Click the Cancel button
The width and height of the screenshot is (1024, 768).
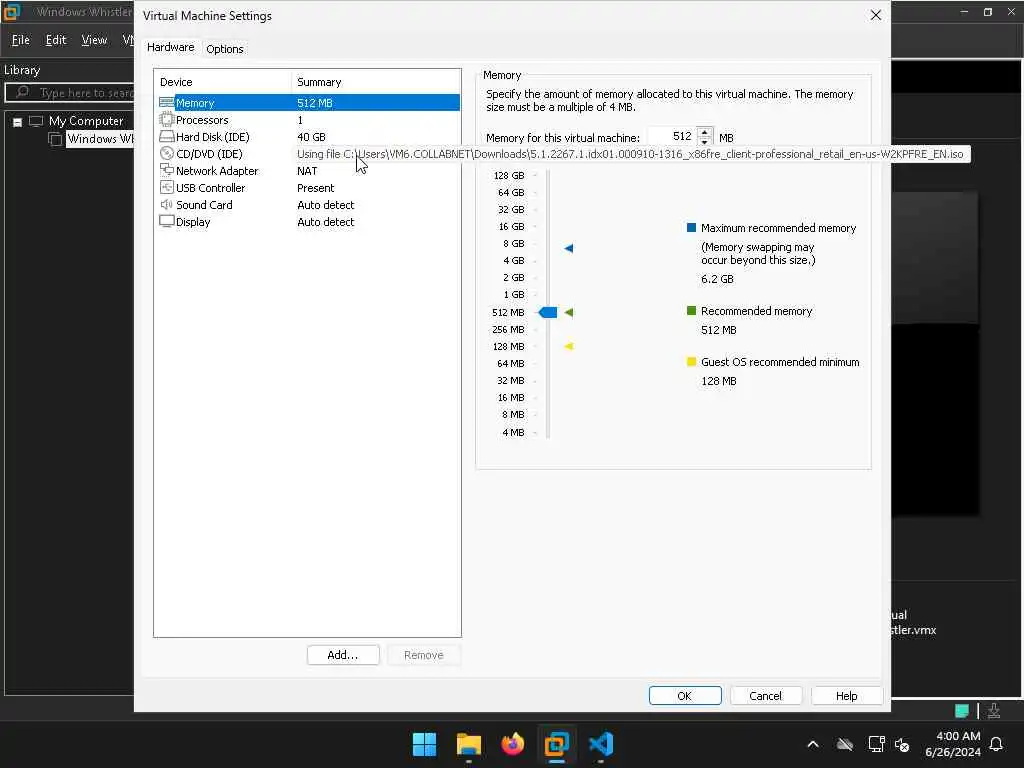point(765,696)
